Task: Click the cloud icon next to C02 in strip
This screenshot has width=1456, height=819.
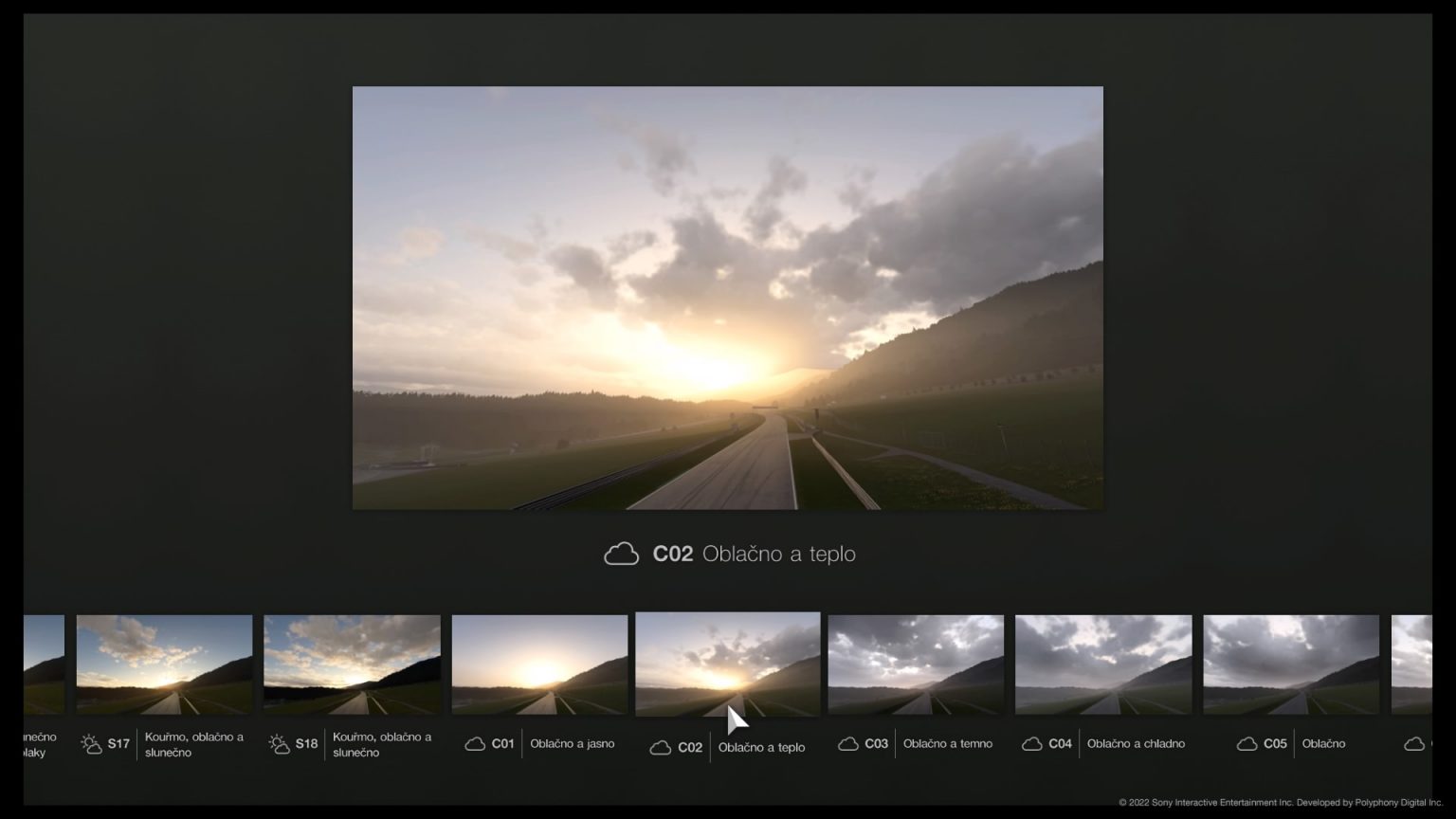Action: (661, 748)
